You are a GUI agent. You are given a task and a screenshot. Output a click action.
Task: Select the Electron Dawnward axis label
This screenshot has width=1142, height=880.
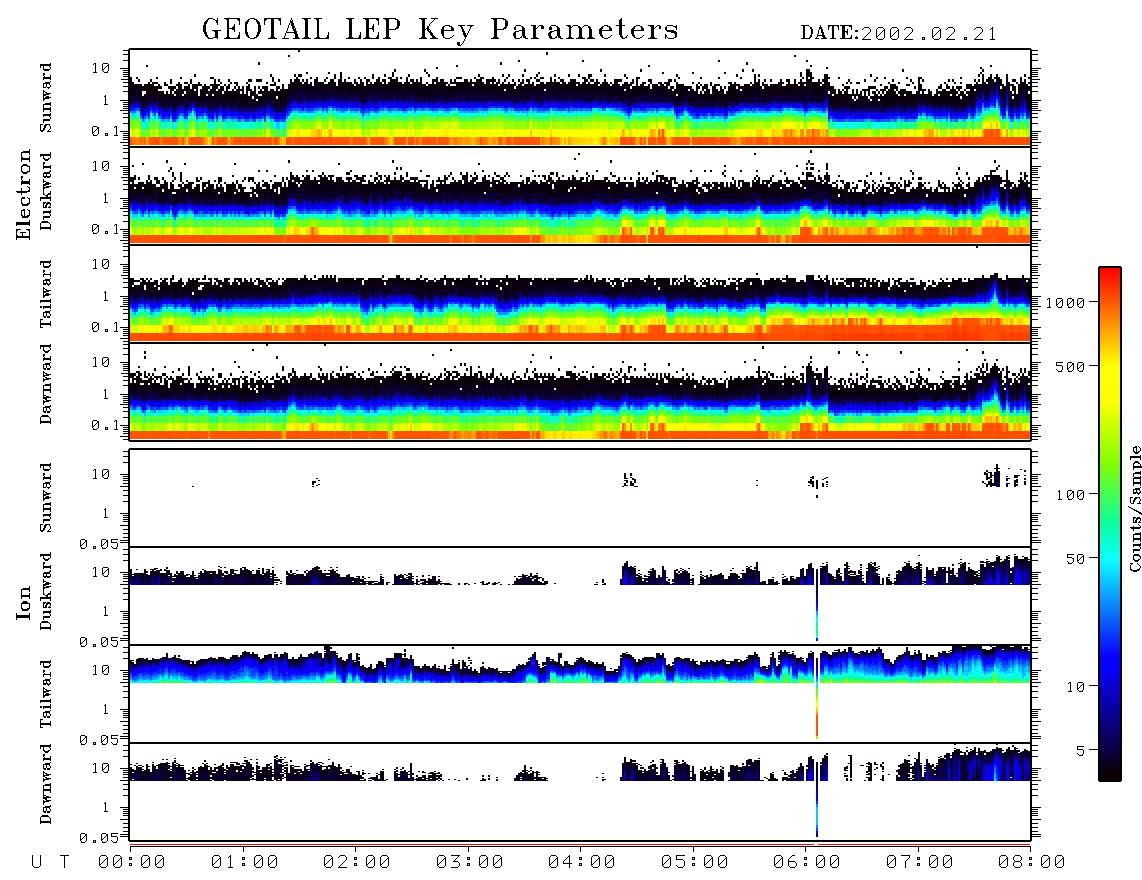(45, 385)
